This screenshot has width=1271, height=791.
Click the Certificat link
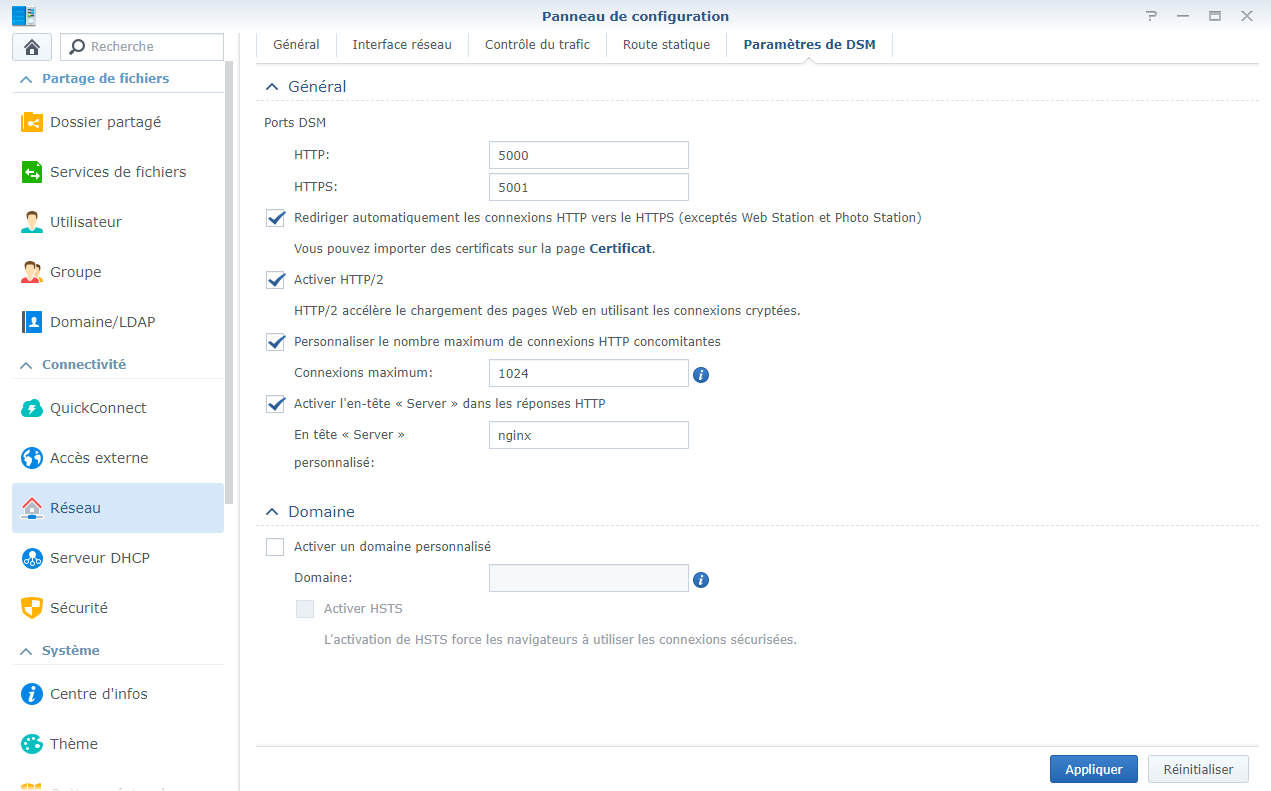pos(620,248)
